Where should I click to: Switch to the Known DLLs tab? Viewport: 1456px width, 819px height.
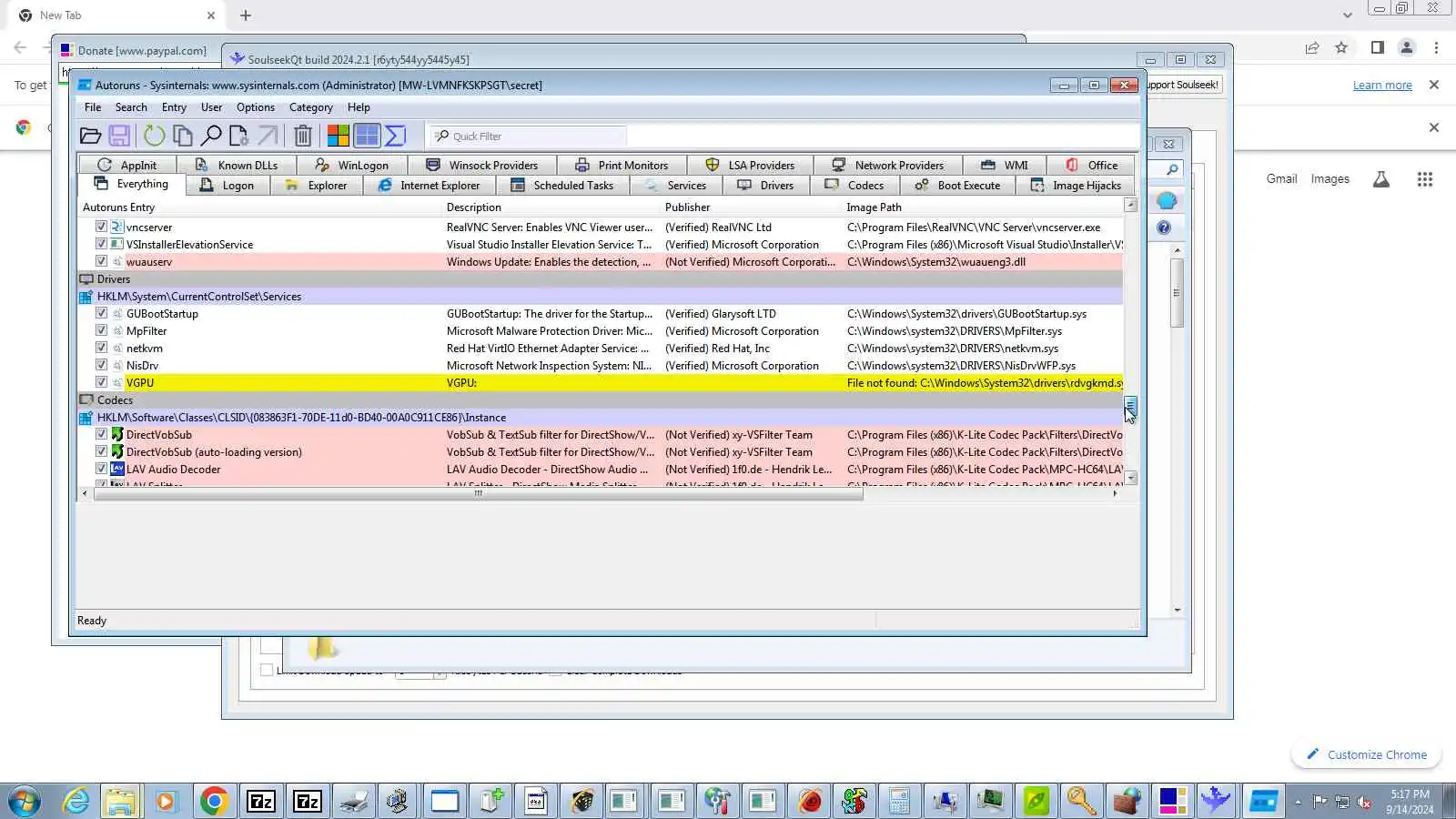point(237,165)
